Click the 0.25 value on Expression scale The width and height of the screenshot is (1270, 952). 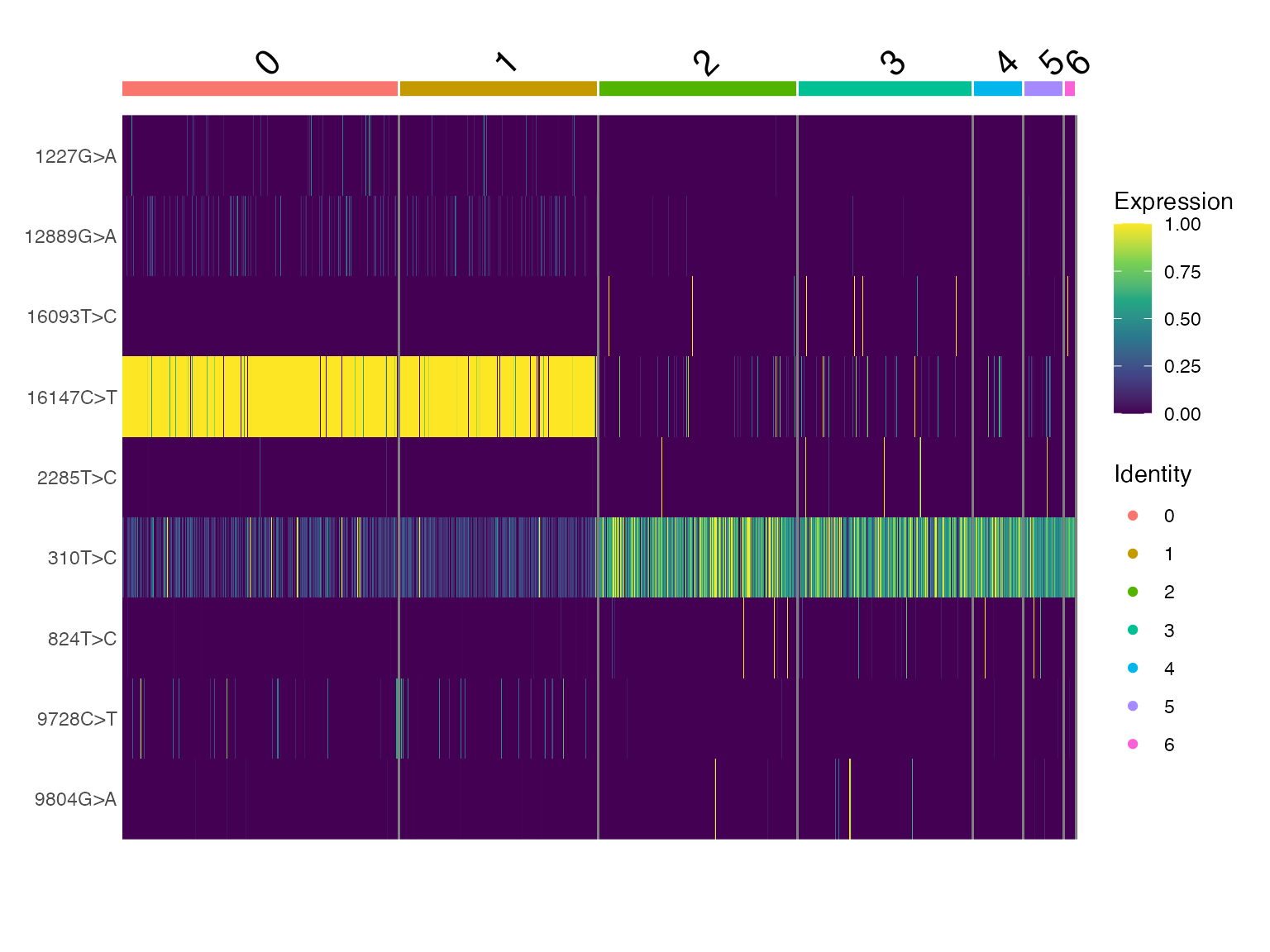[x=1182, y=367]
